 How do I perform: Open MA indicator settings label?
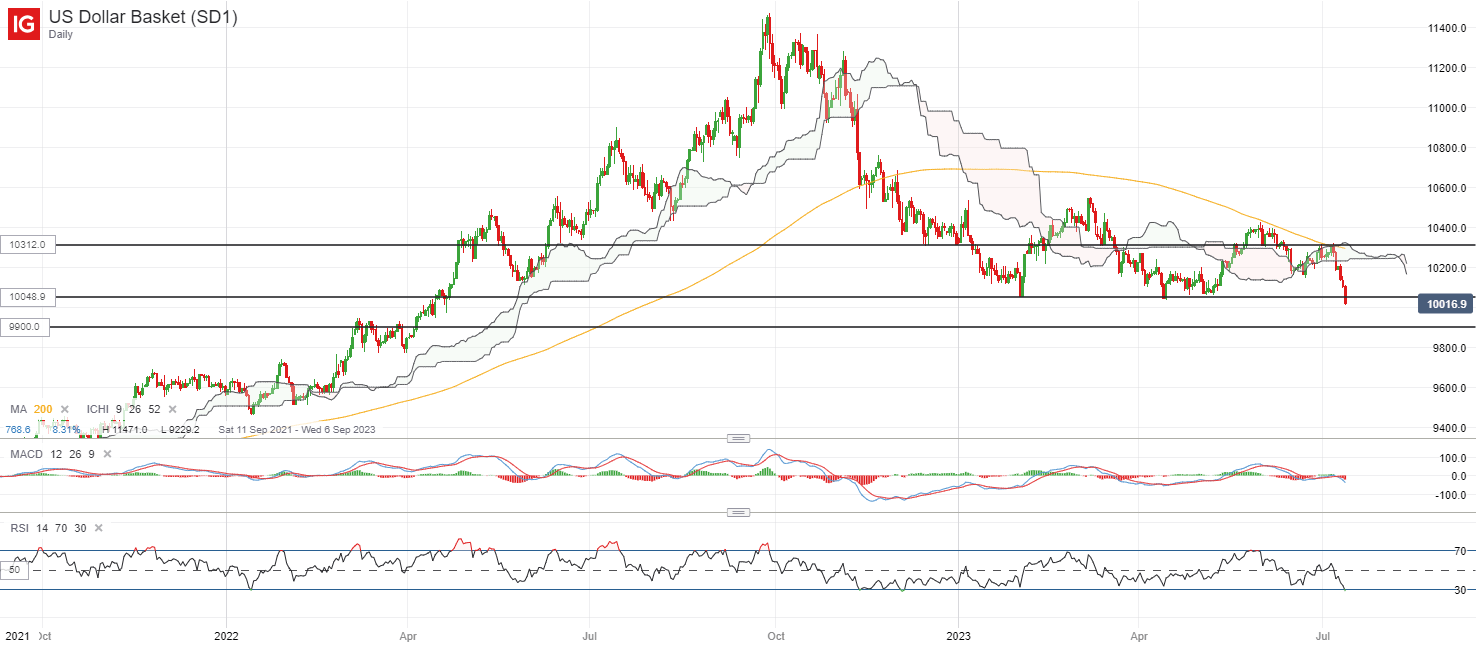(x=18, y=410)
